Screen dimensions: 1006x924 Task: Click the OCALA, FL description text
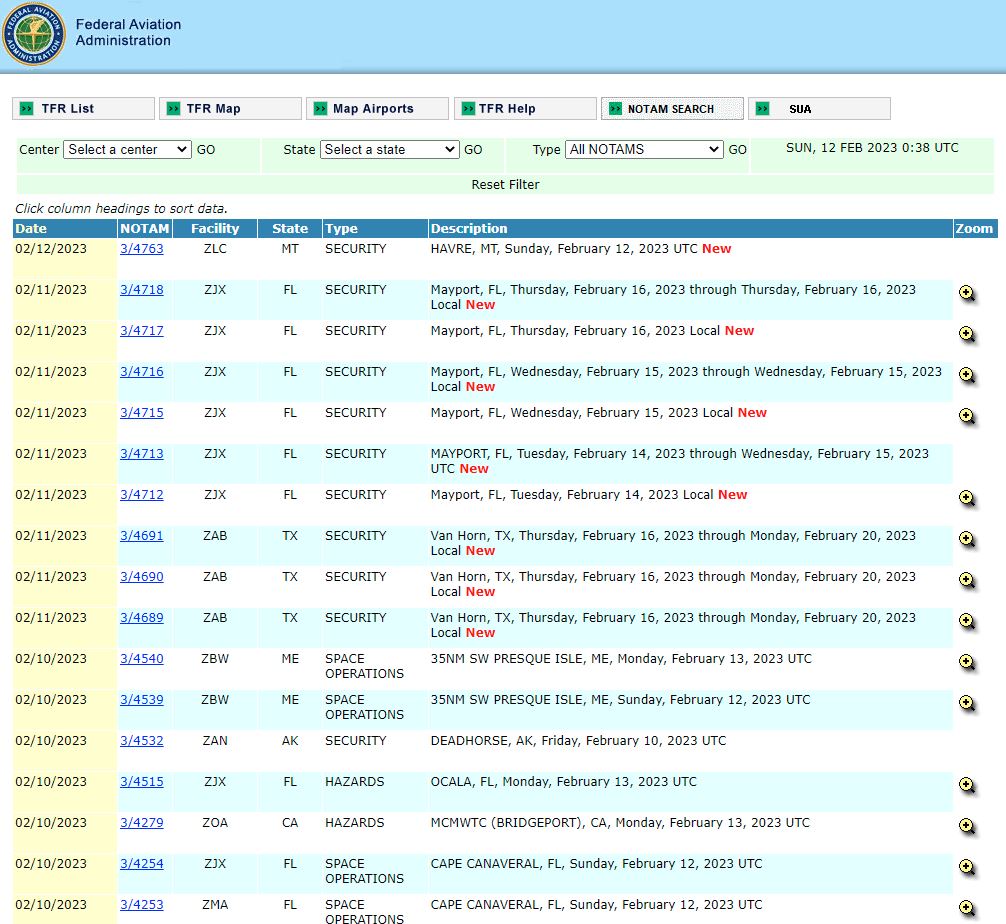pyautogui.click(x=563, y=783)
